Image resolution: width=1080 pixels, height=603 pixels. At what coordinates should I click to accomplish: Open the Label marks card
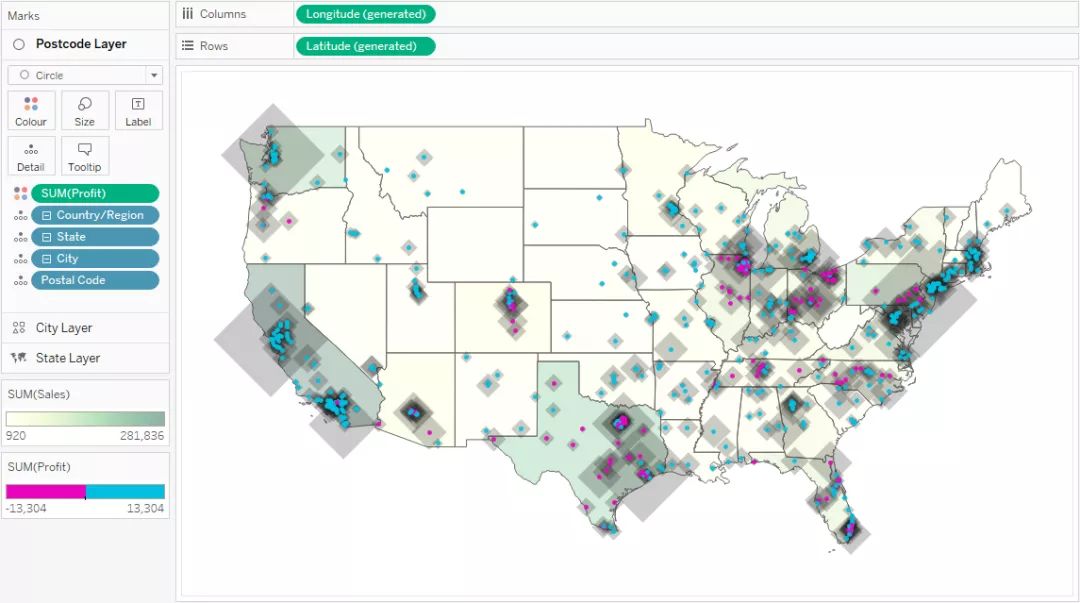(x=138, y=110)
